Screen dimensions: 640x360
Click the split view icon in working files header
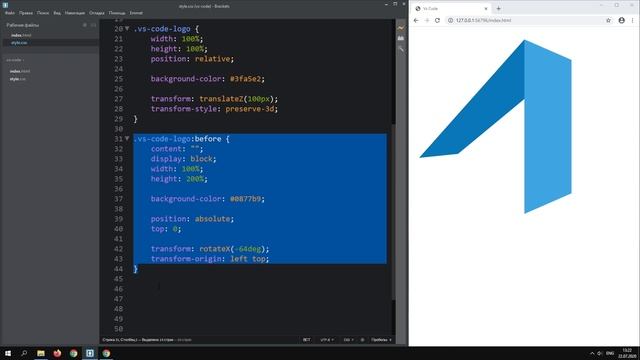pos(93,25)
